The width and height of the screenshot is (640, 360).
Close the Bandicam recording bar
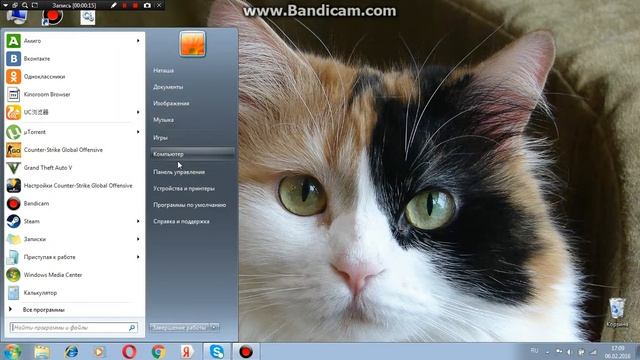(x=160, y=5)
